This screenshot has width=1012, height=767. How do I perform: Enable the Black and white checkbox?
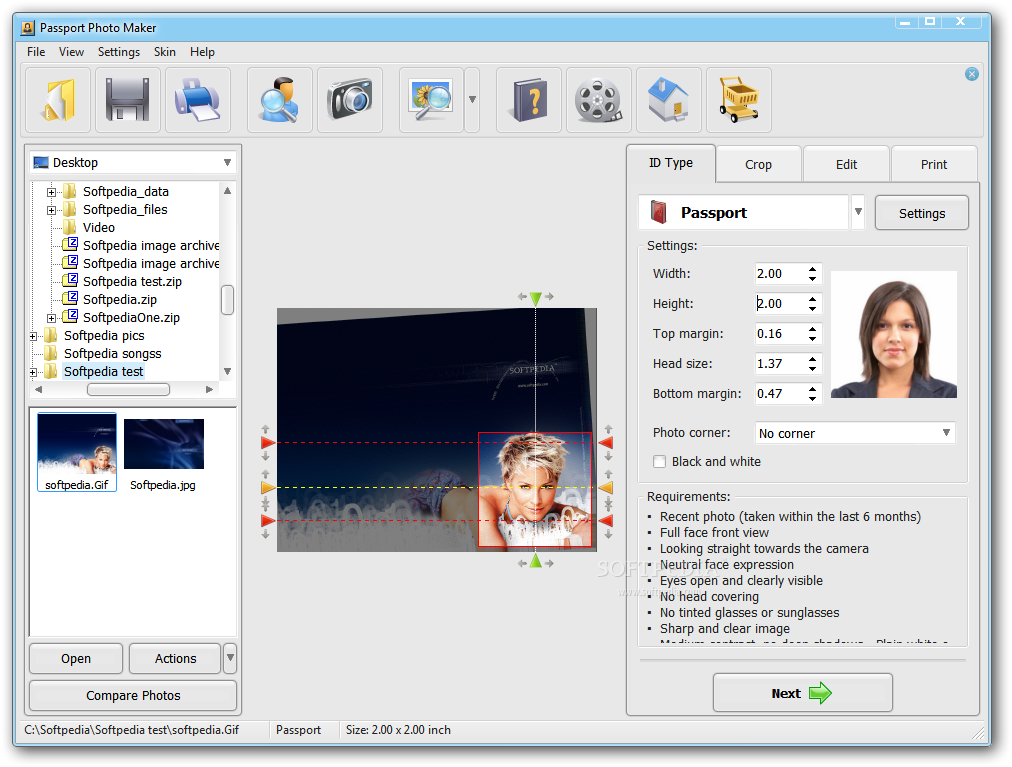tap(659, 462)
